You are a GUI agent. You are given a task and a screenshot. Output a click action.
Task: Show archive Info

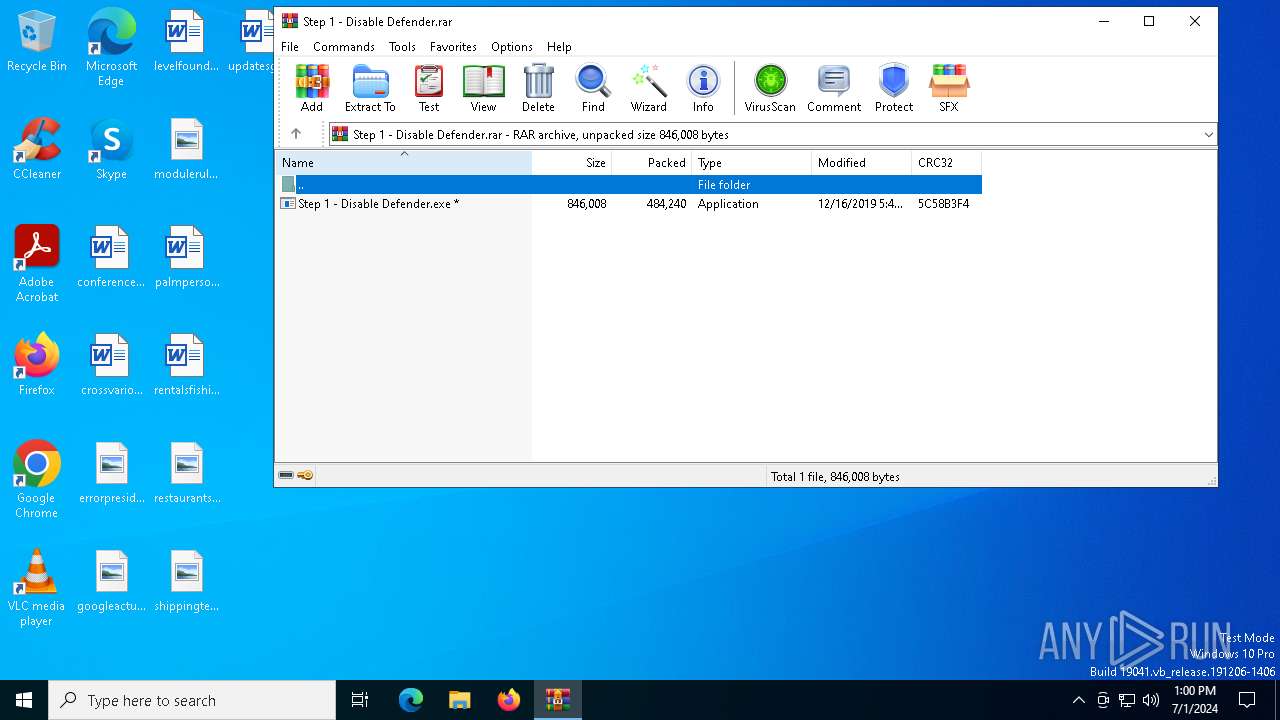point(703,88)
